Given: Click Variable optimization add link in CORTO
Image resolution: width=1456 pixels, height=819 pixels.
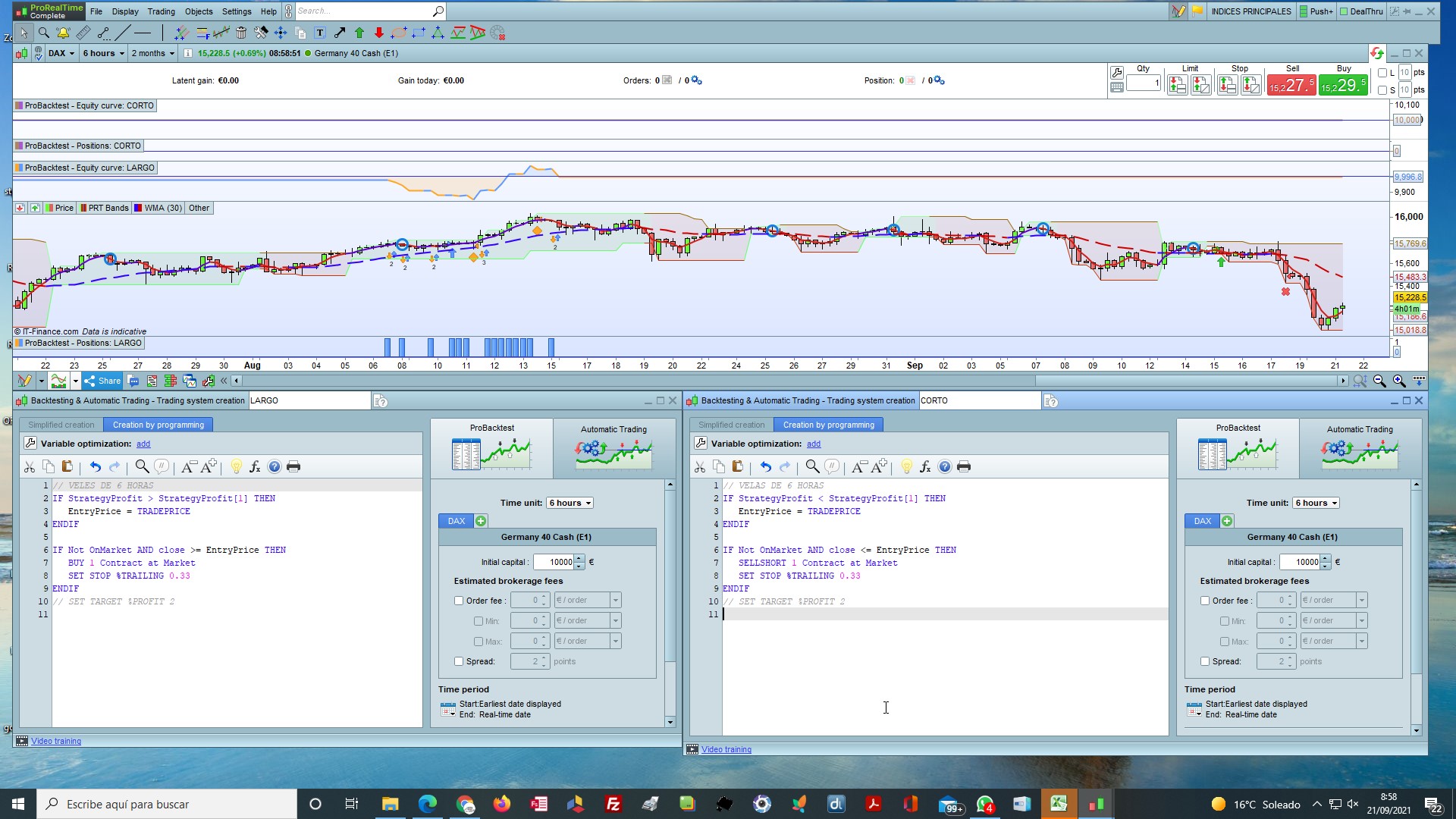Looking at the screenshot, I should [x=814, y=444].
